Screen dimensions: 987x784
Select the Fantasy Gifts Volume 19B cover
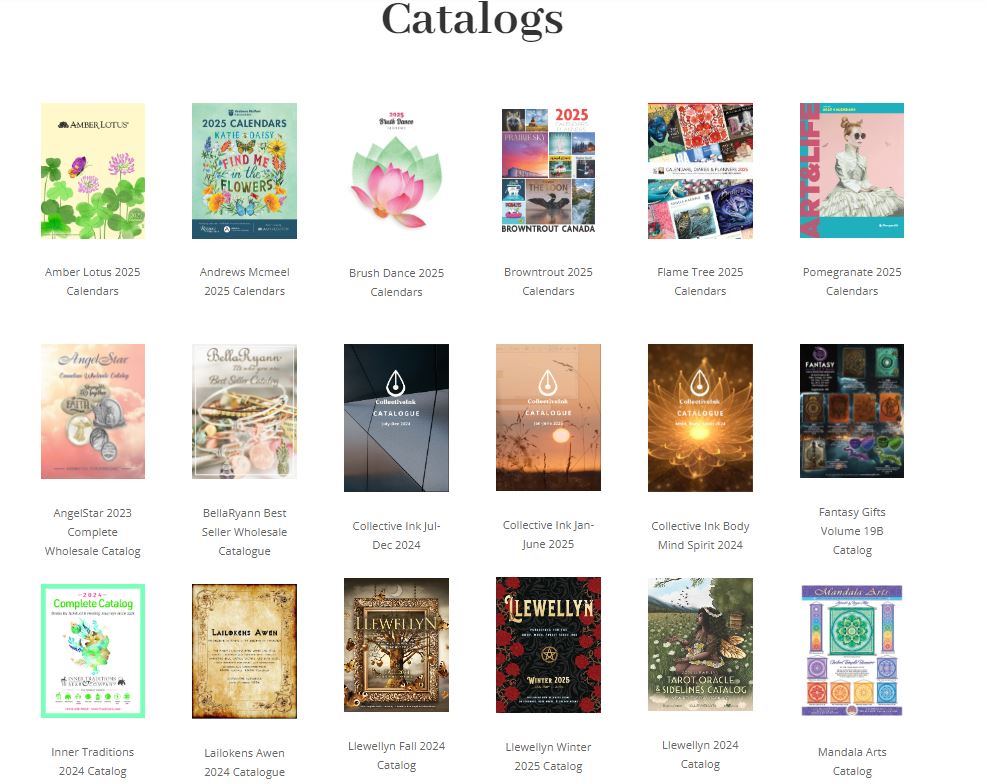coord(852,411)
